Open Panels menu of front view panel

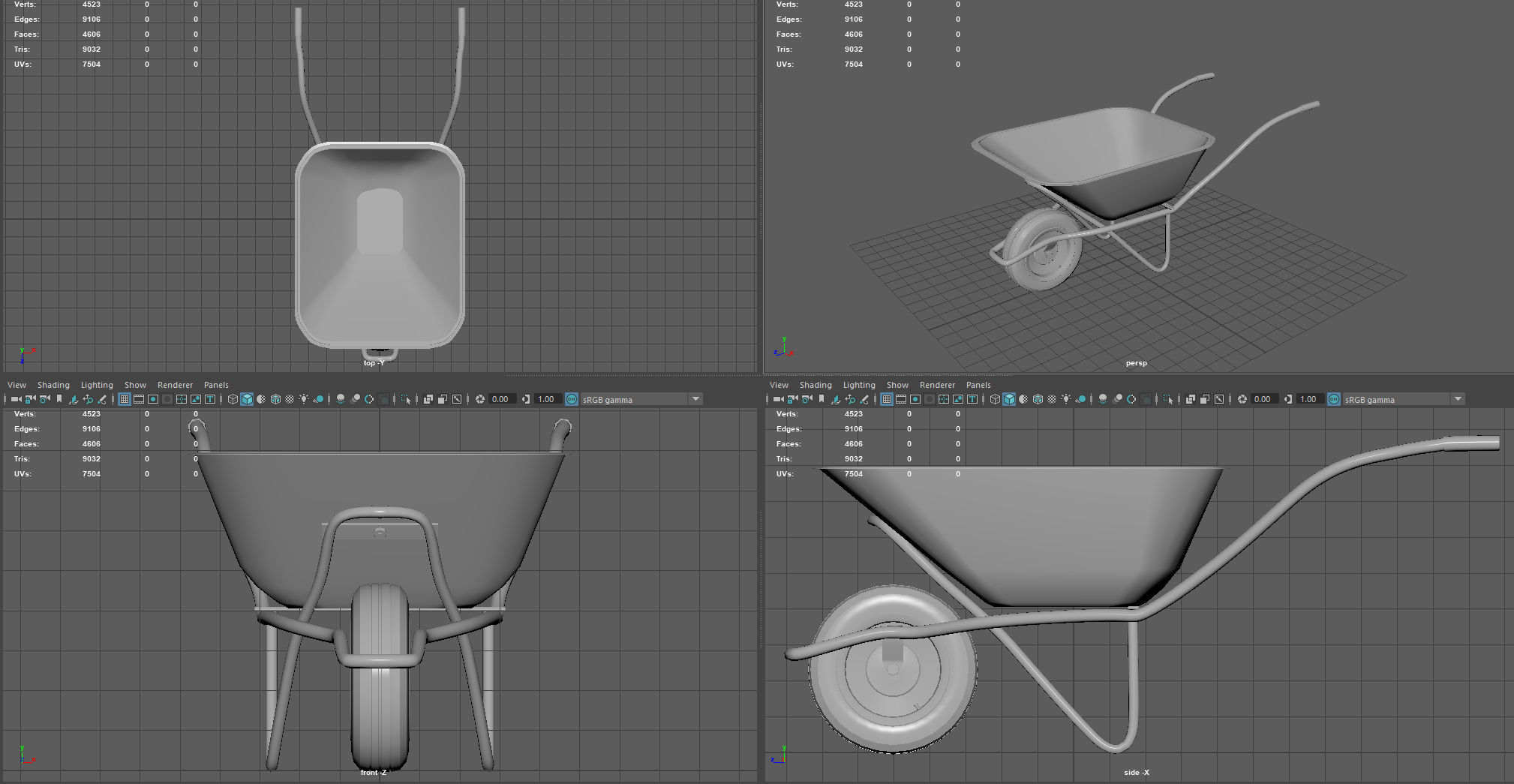[x=216, y=385]
